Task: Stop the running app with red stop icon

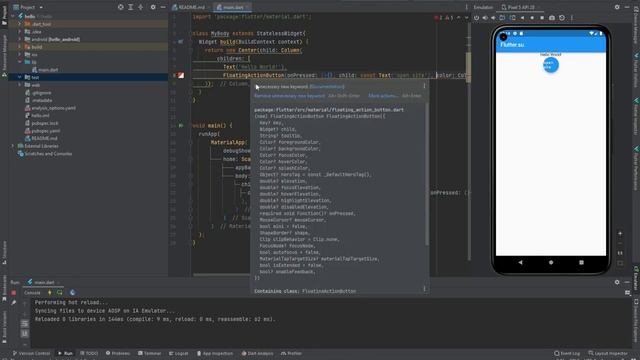Action: coord(13,293)
